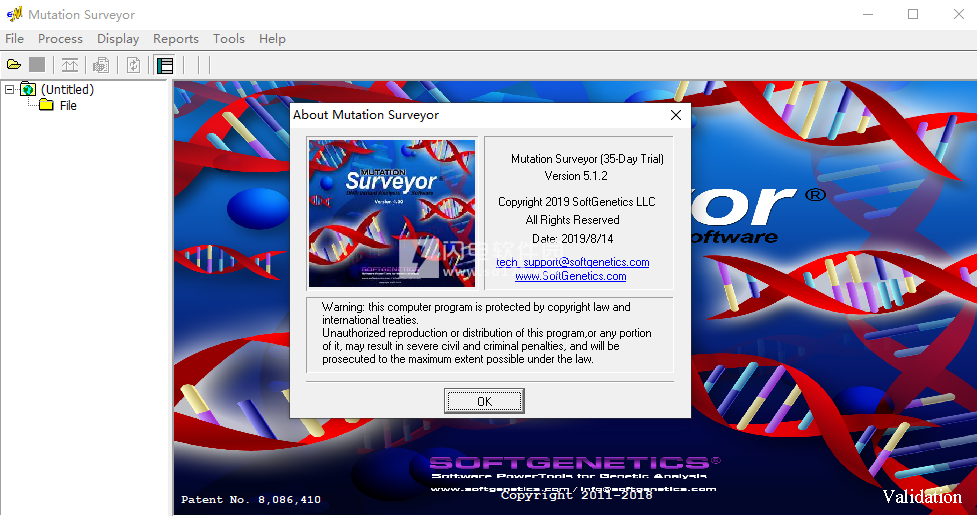Viewport: 977px width, 516px height.
Task: Maximize the Mutation Surveyor window
Action: click(x=913, y=14)
